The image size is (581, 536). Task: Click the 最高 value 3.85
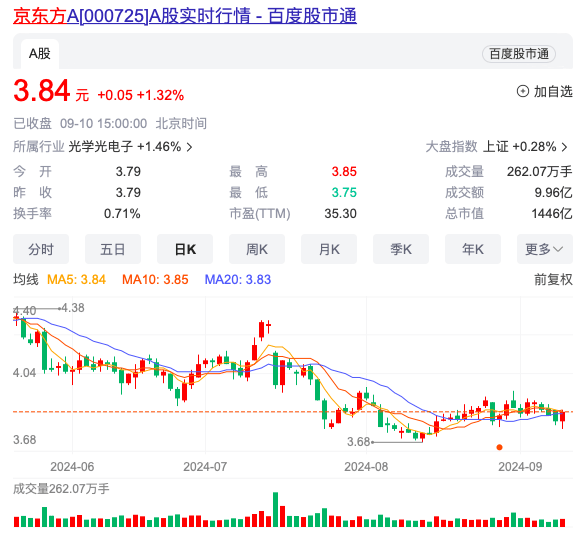click(344, 172)
